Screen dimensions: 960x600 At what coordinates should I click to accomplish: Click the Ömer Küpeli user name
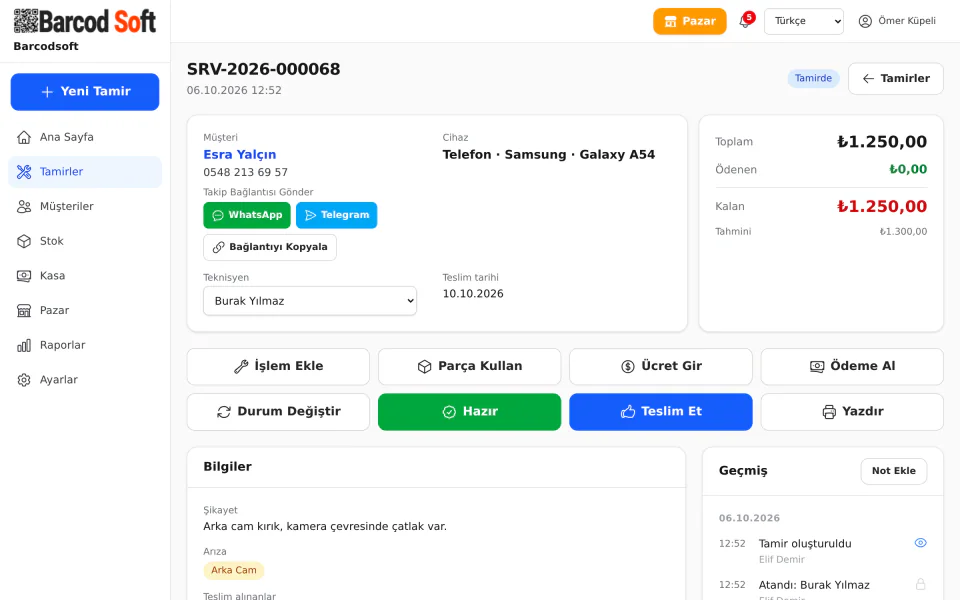tap(907, 21)
